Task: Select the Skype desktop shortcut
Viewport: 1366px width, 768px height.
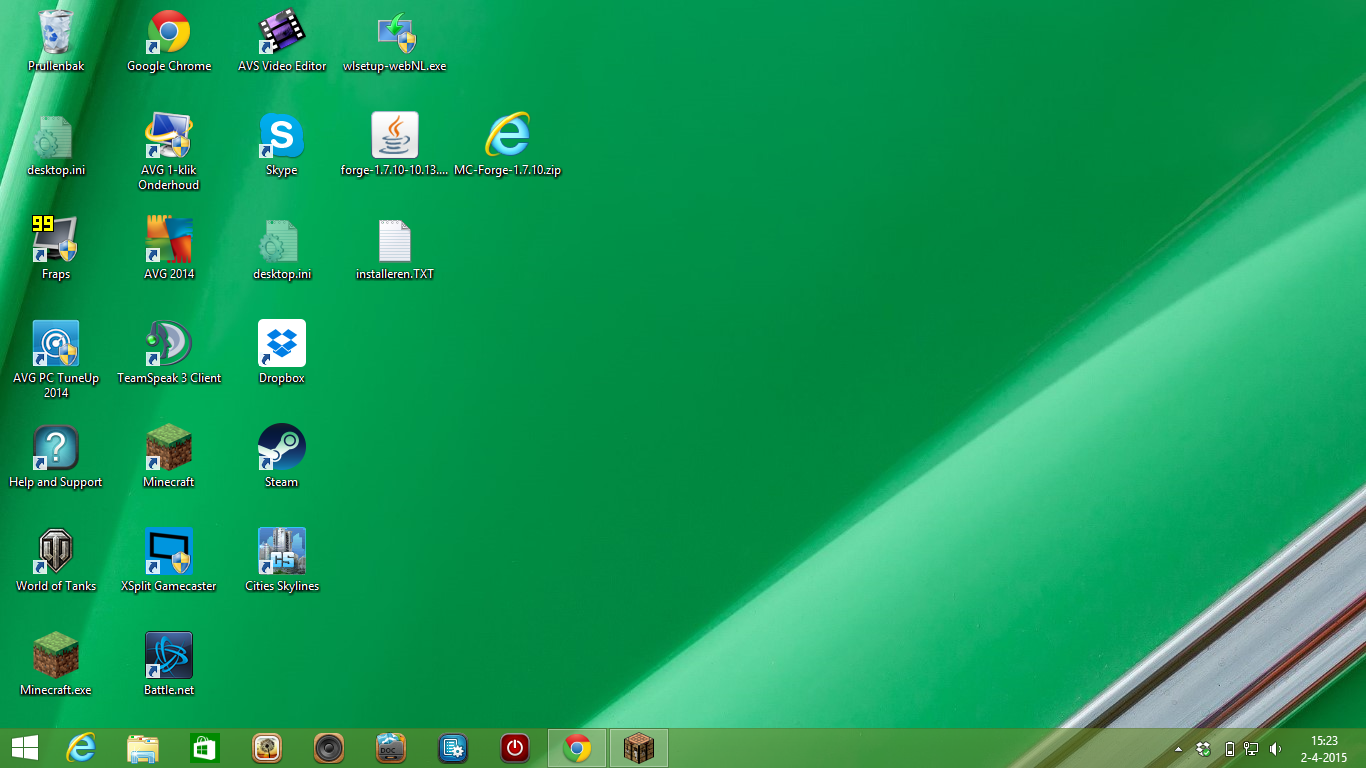Action: click(282, 145)
